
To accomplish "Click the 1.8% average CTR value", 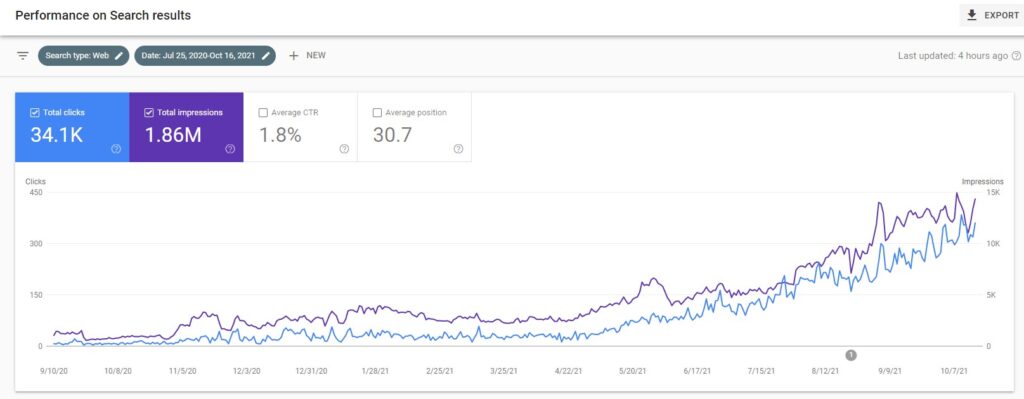I will (280, 135).
